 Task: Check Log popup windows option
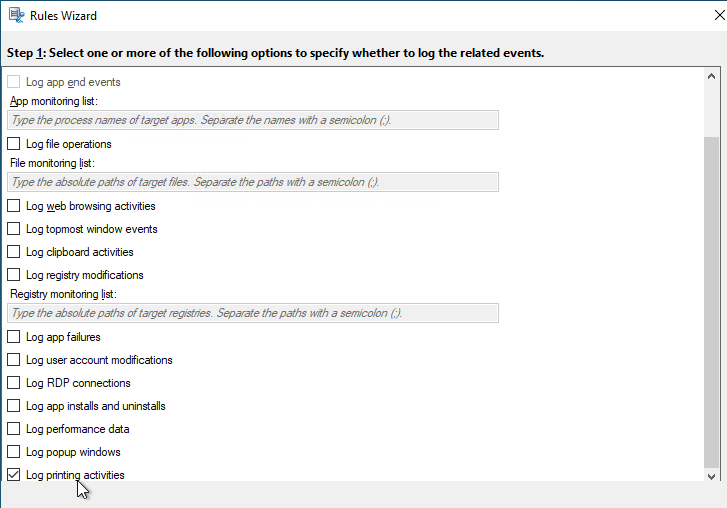[13, 452]
